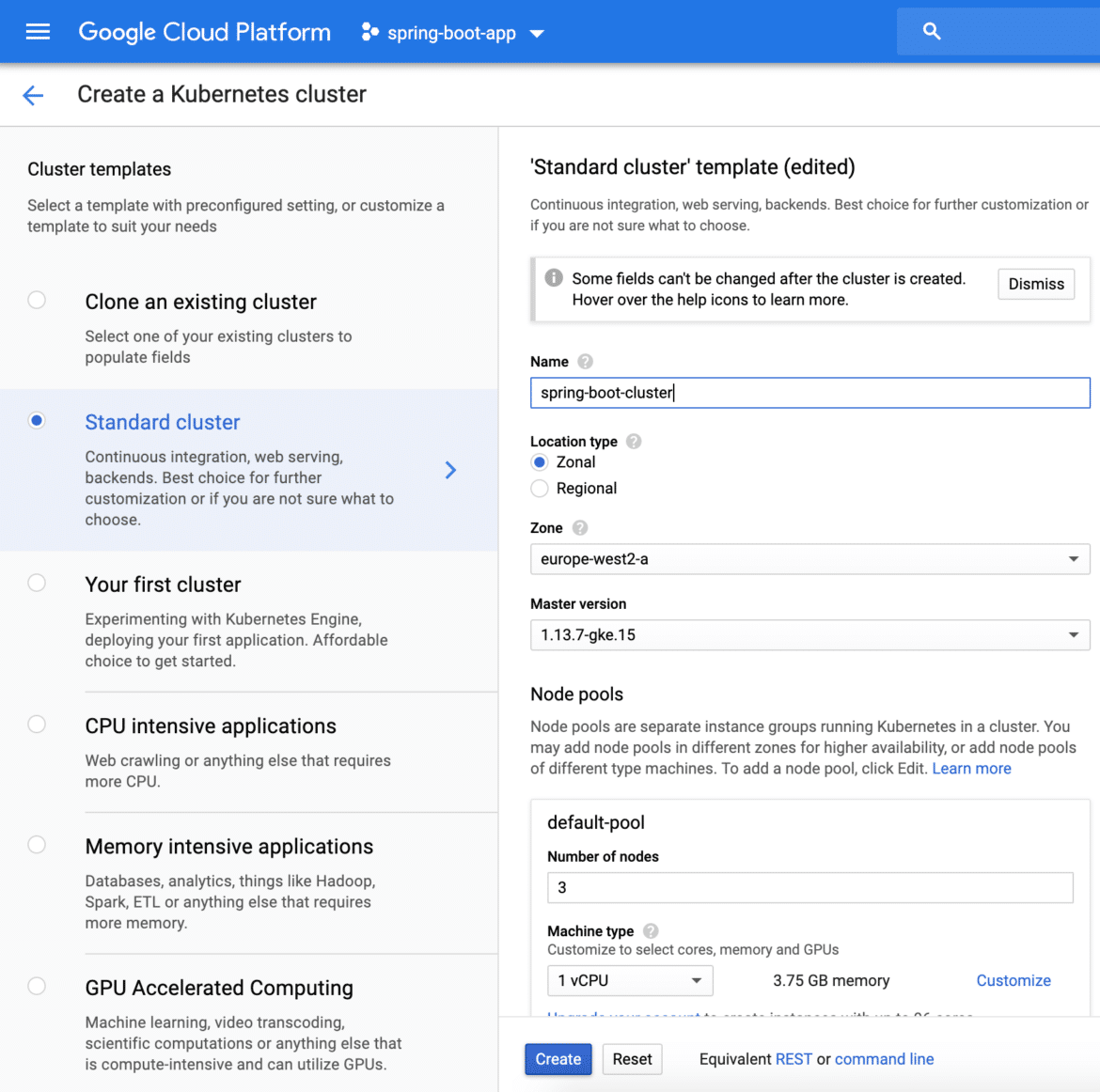The width and height of the screenshot is (1100, 1092).
Task: Select the Zonal location type
Action: pyautogui.click(x=540, y=462)
